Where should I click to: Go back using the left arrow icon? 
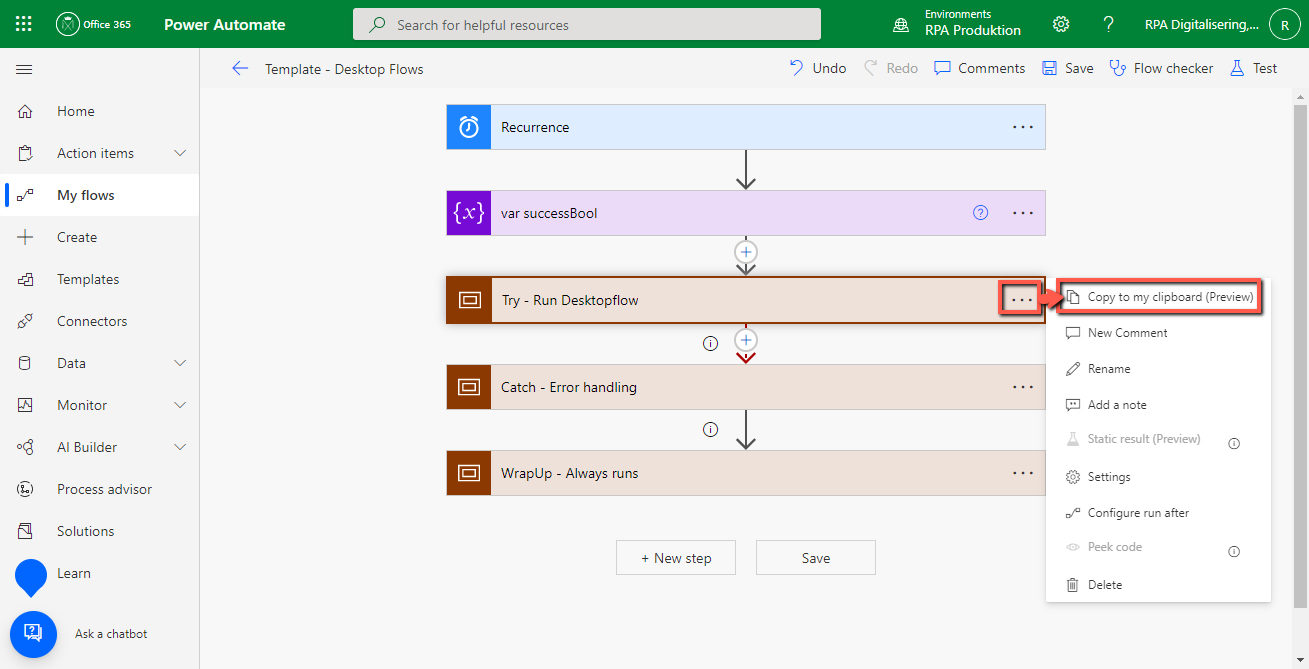[x=240, y=69]
